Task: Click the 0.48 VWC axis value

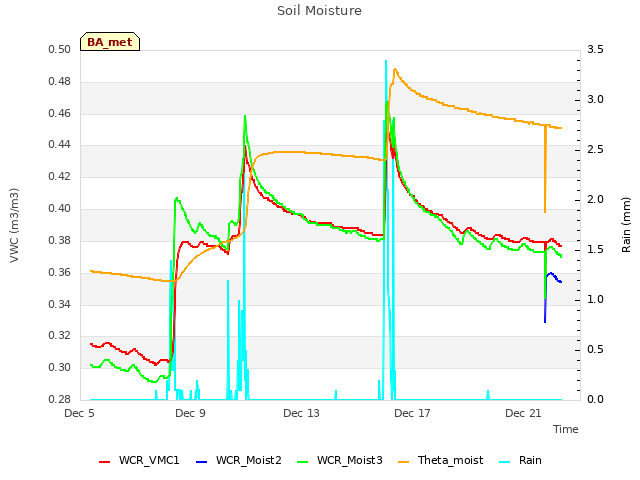Action: (x=60, y=82)
